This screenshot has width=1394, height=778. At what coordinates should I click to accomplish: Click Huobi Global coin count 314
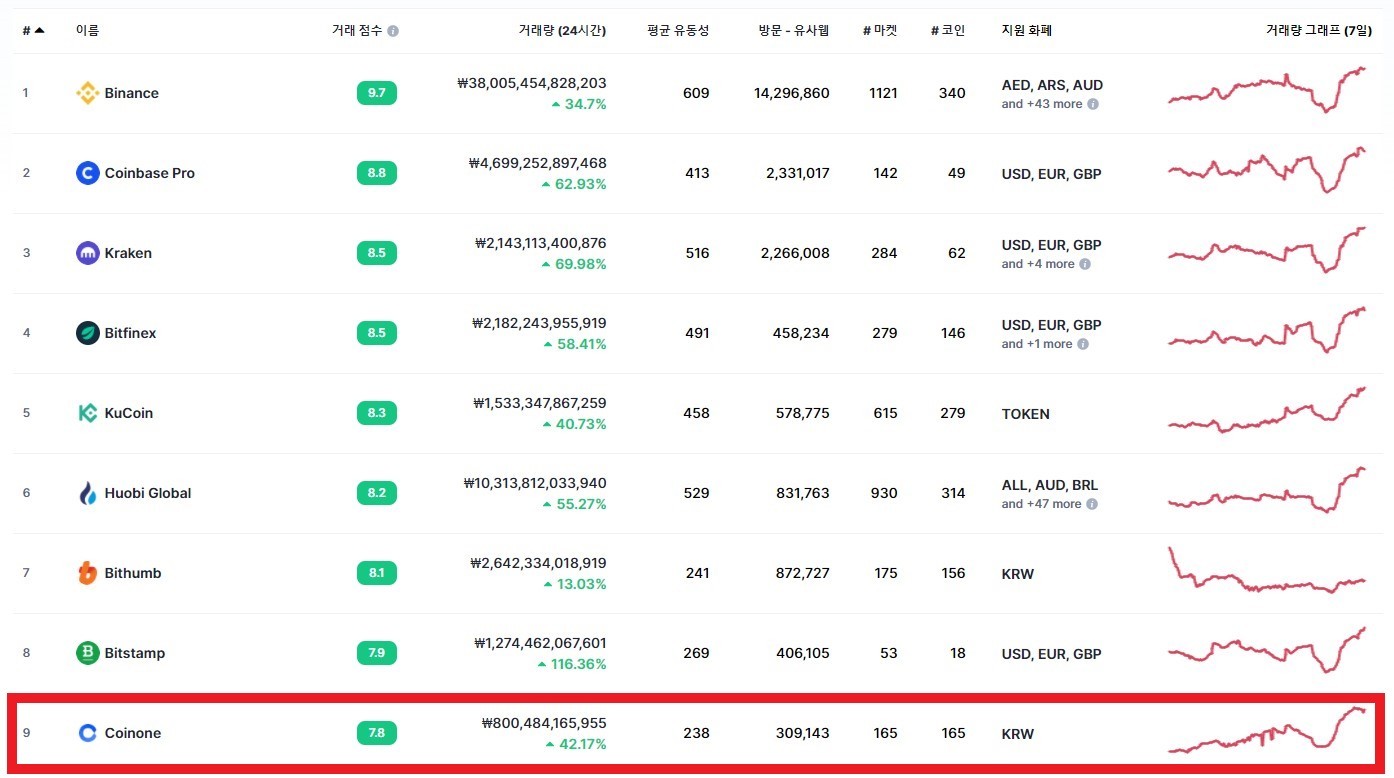pos(953,493)
